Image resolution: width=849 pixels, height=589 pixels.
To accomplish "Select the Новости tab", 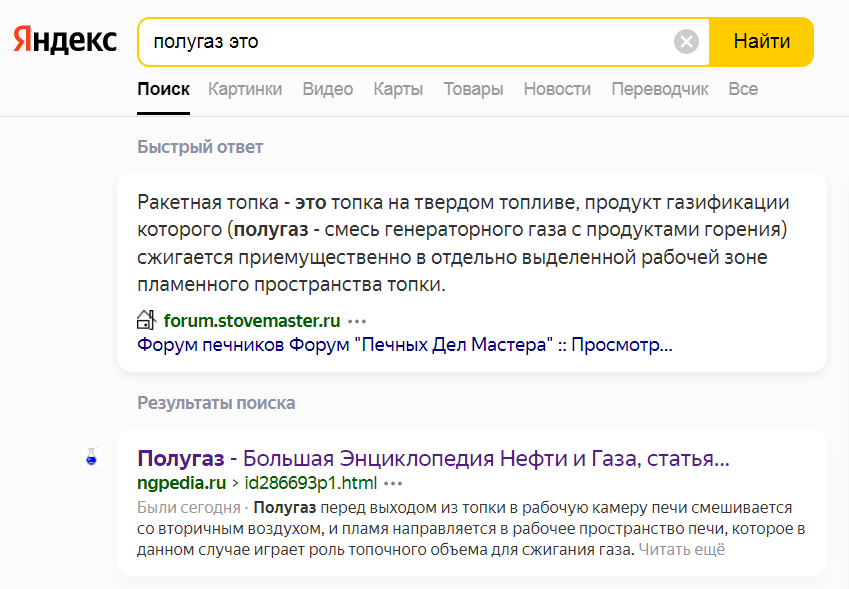I will [x=557, y=89].
